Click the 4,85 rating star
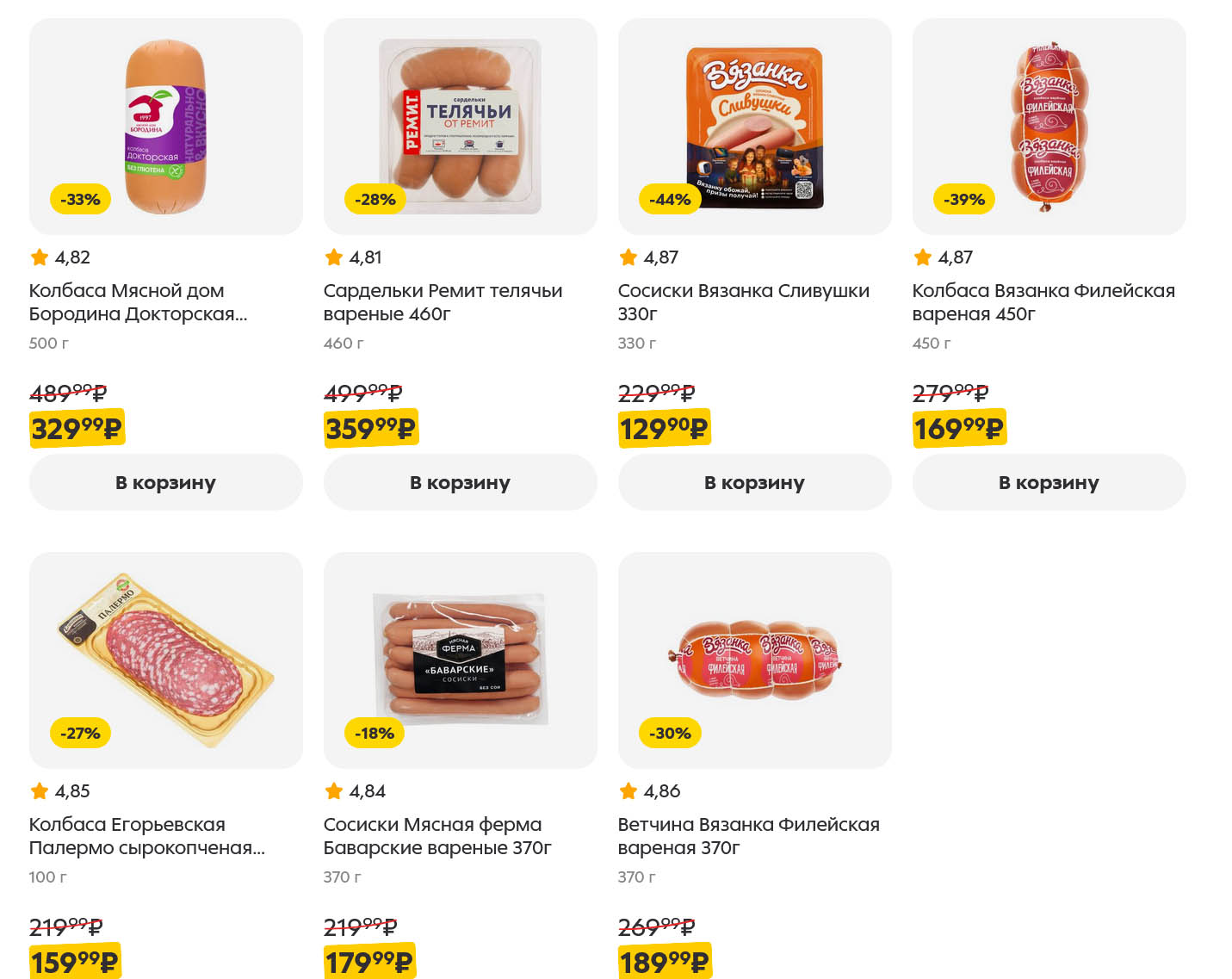The width and height of the screenshot is (1232, 979). (40, 791)
